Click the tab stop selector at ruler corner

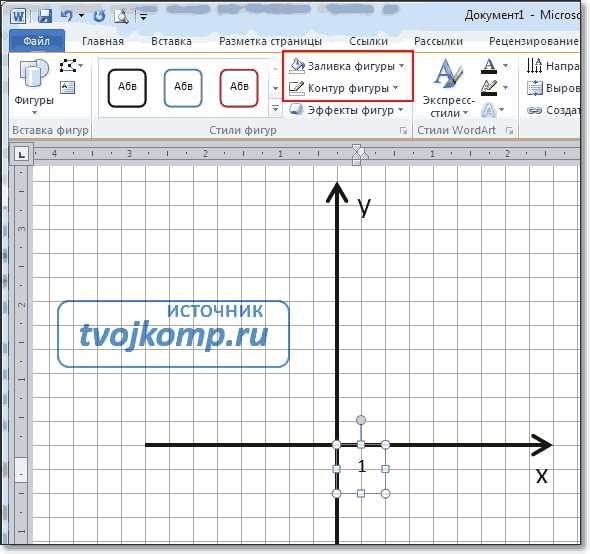coord(22,154)
